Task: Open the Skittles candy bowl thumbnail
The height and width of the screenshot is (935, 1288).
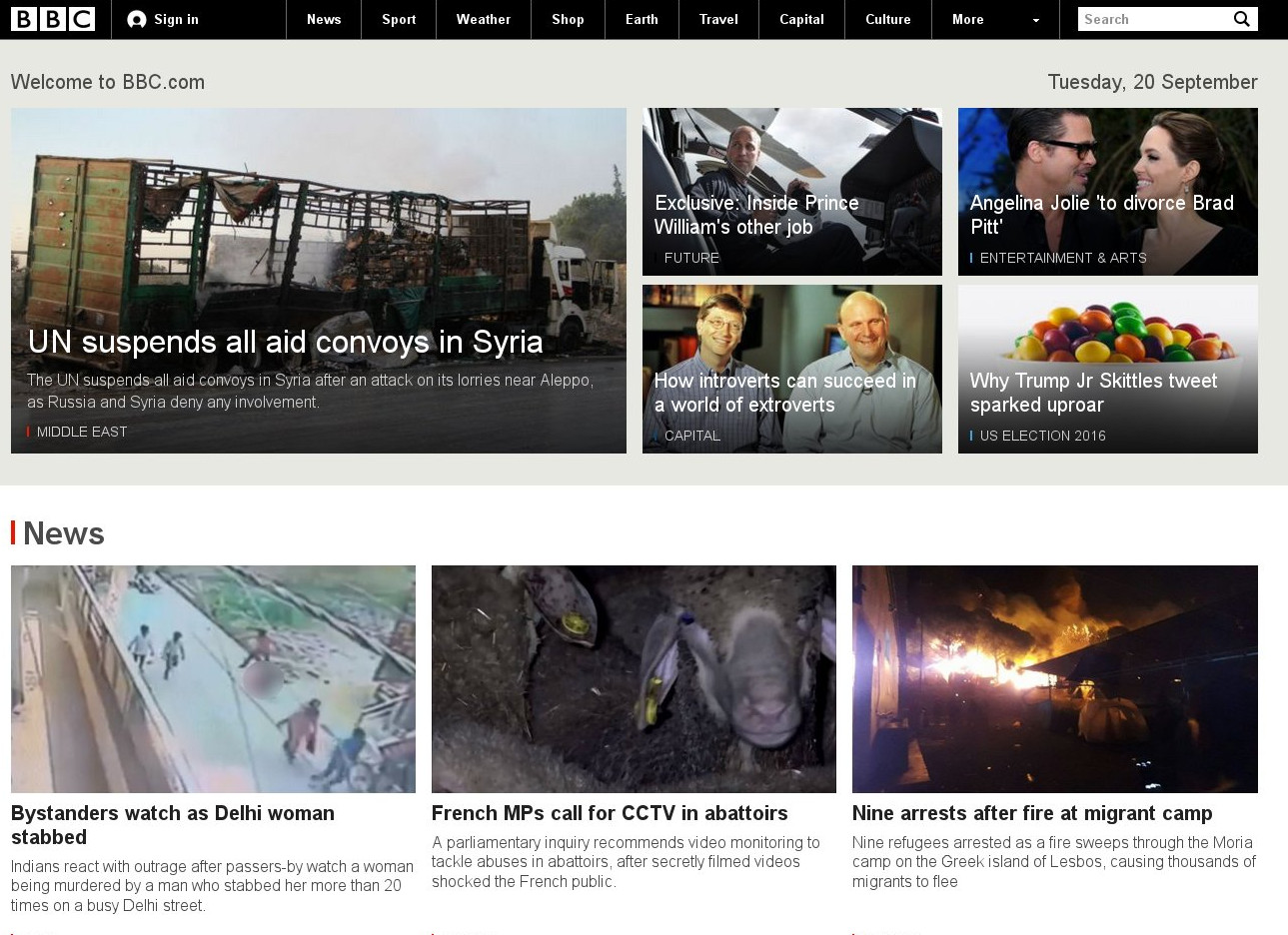Action: click(1107, 328)
